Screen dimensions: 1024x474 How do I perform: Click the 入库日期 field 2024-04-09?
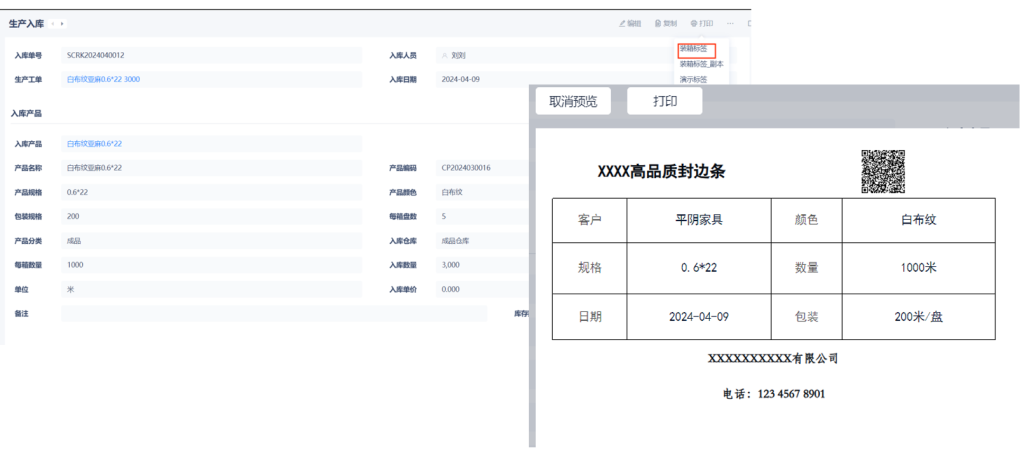(461, 79)
